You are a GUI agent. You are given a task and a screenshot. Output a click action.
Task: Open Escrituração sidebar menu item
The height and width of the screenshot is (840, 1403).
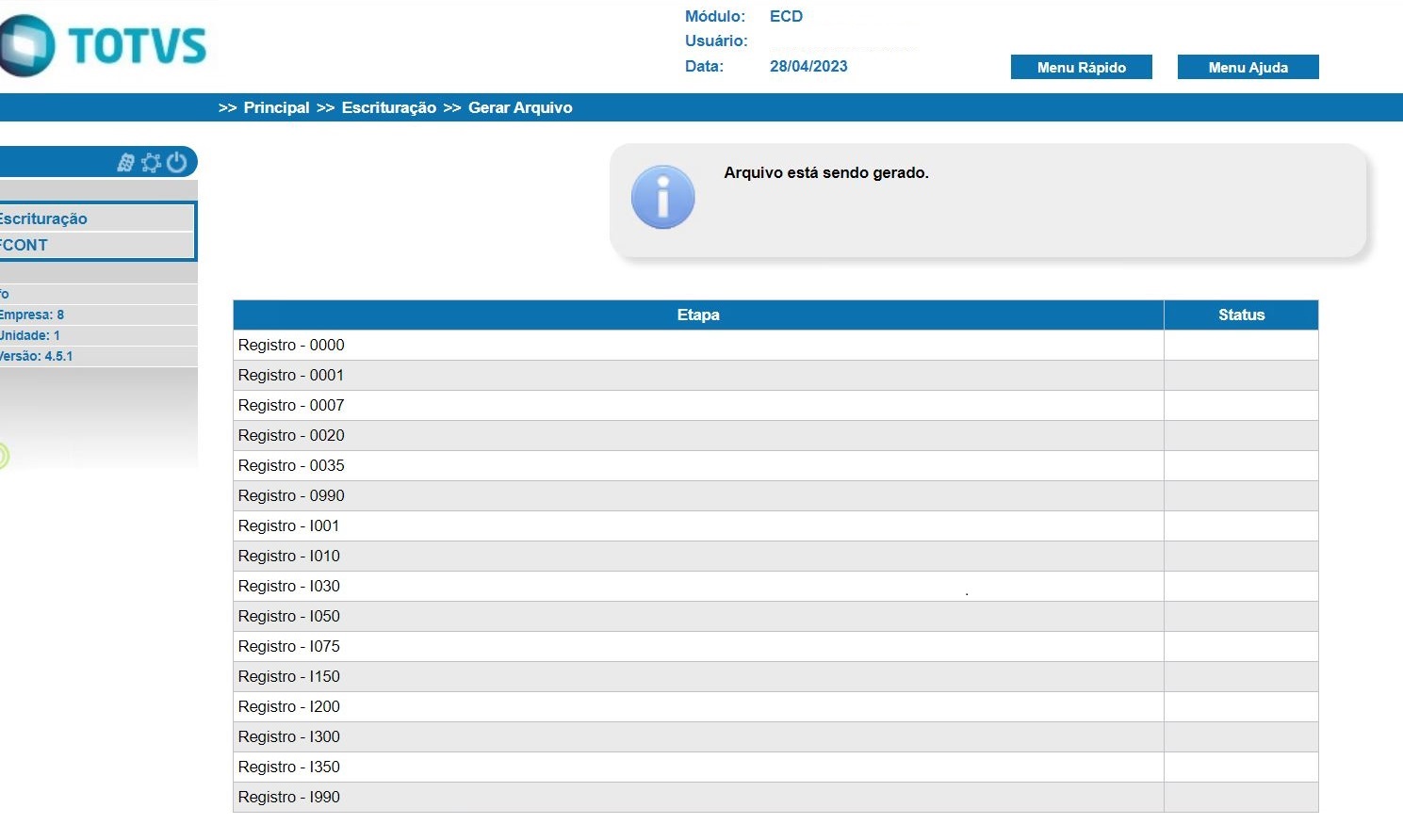(x=96, y=218)
